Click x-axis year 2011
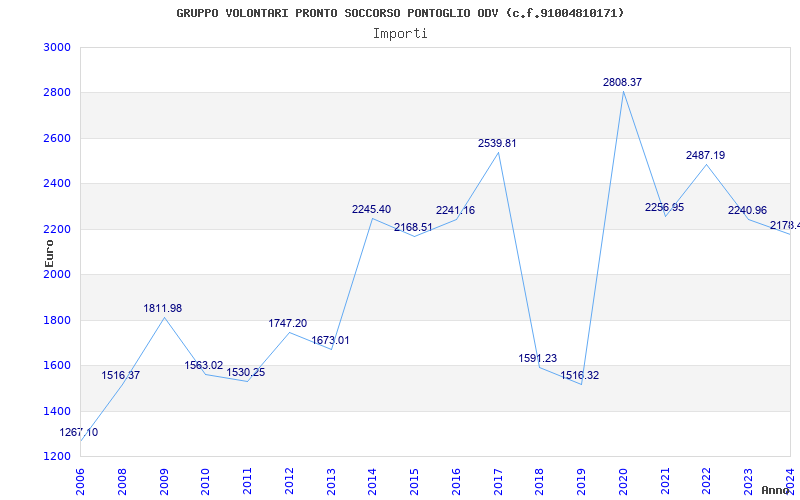 tap(247, 481)
